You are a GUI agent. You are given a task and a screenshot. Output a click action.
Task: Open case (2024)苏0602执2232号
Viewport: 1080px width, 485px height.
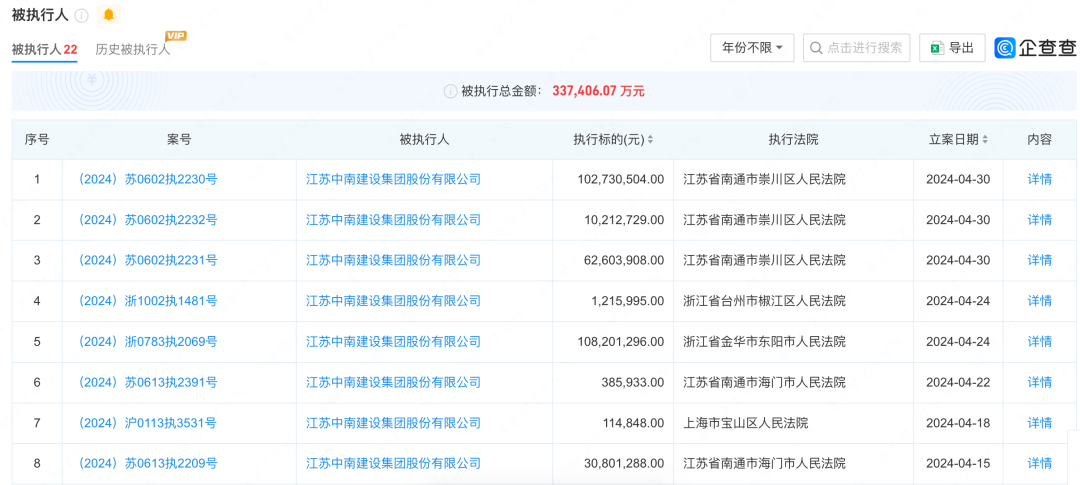(x=147, y=220)
